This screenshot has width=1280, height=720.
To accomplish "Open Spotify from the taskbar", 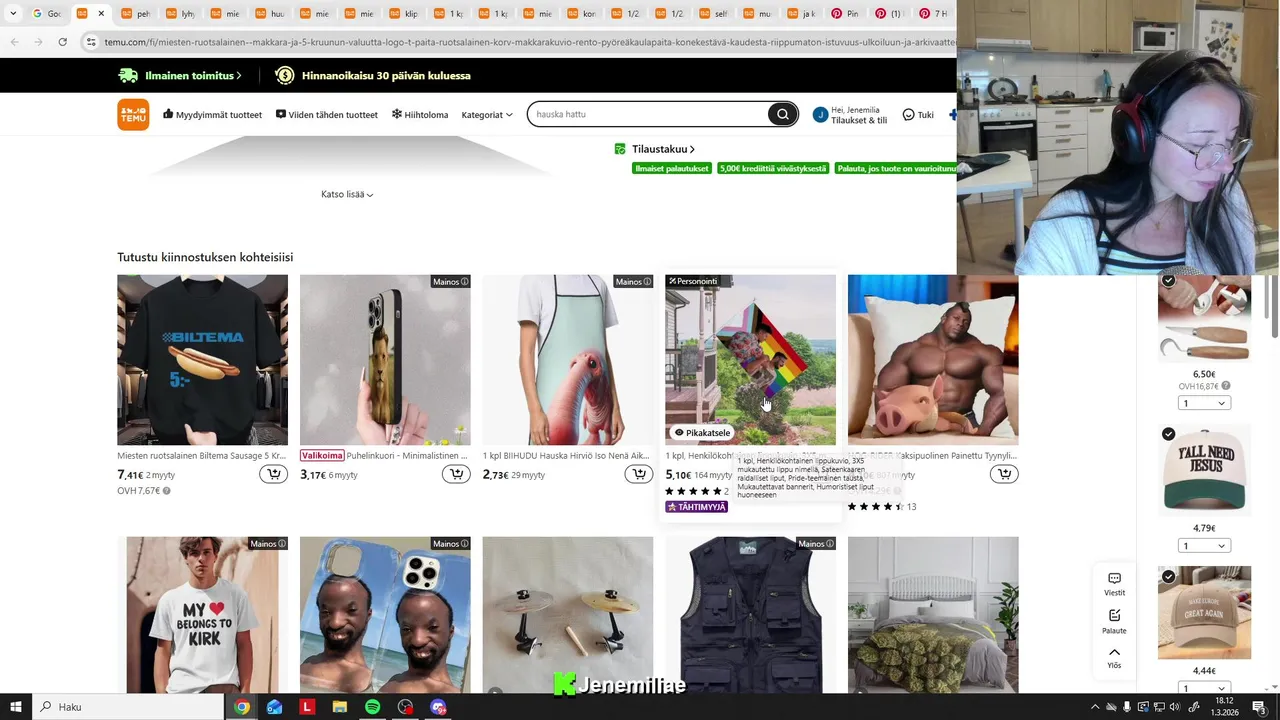I will [x=372, y=707].
